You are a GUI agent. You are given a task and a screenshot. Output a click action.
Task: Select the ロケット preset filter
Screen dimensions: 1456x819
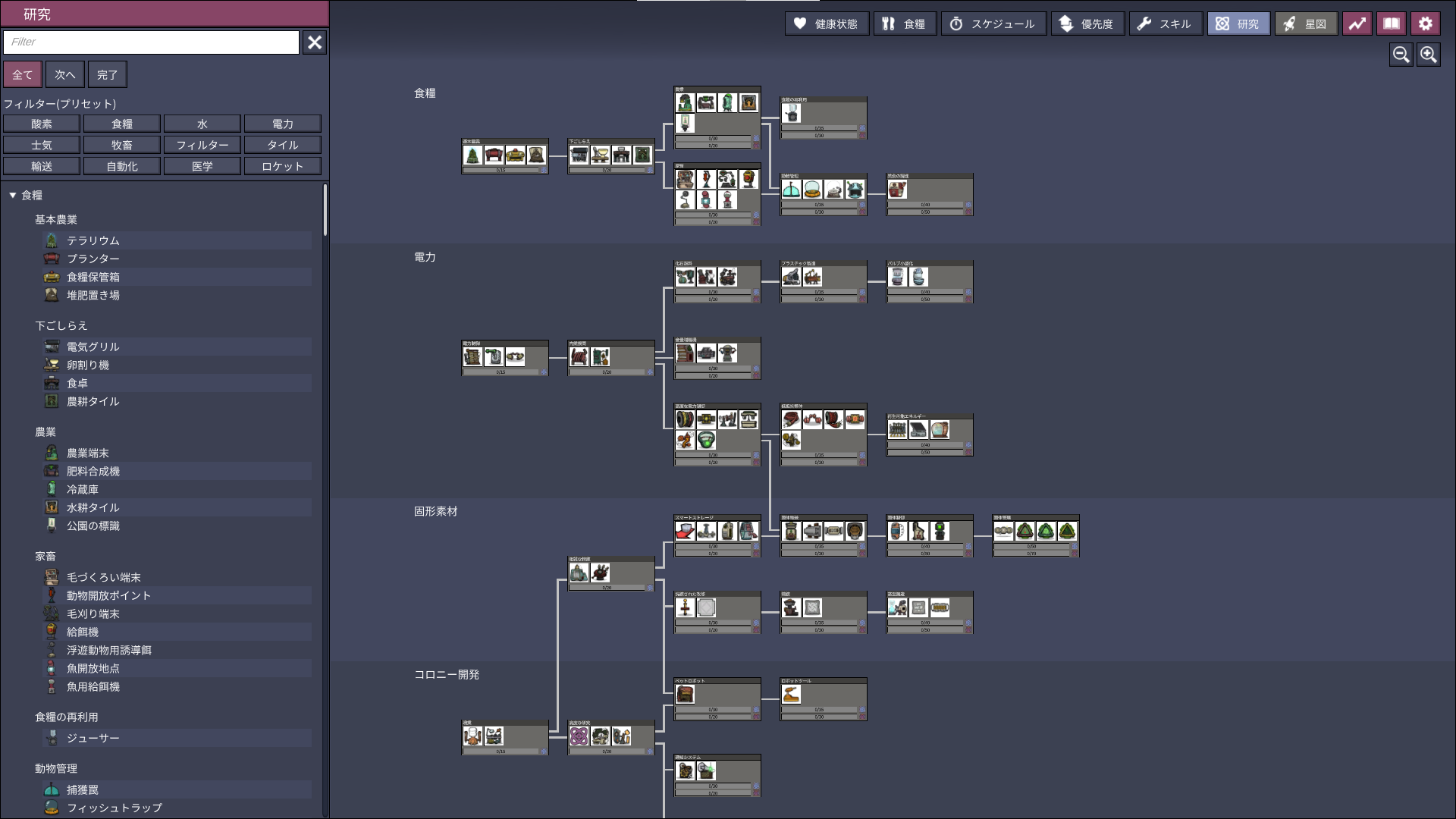[282, 166]
